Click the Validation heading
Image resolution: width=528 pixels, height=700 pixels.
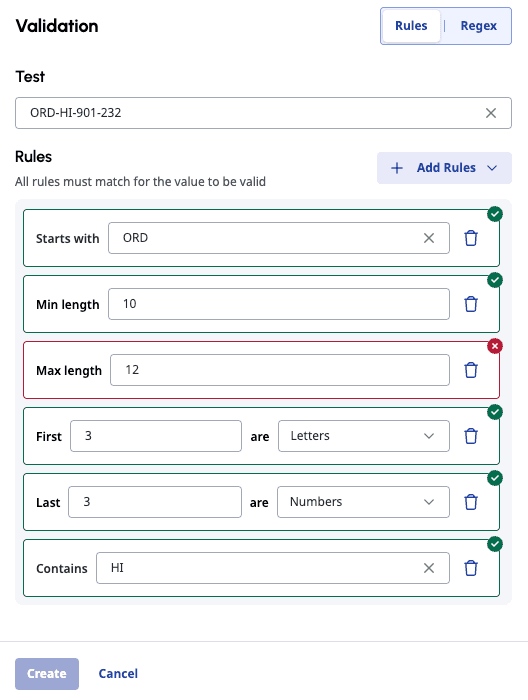(57, 26)
